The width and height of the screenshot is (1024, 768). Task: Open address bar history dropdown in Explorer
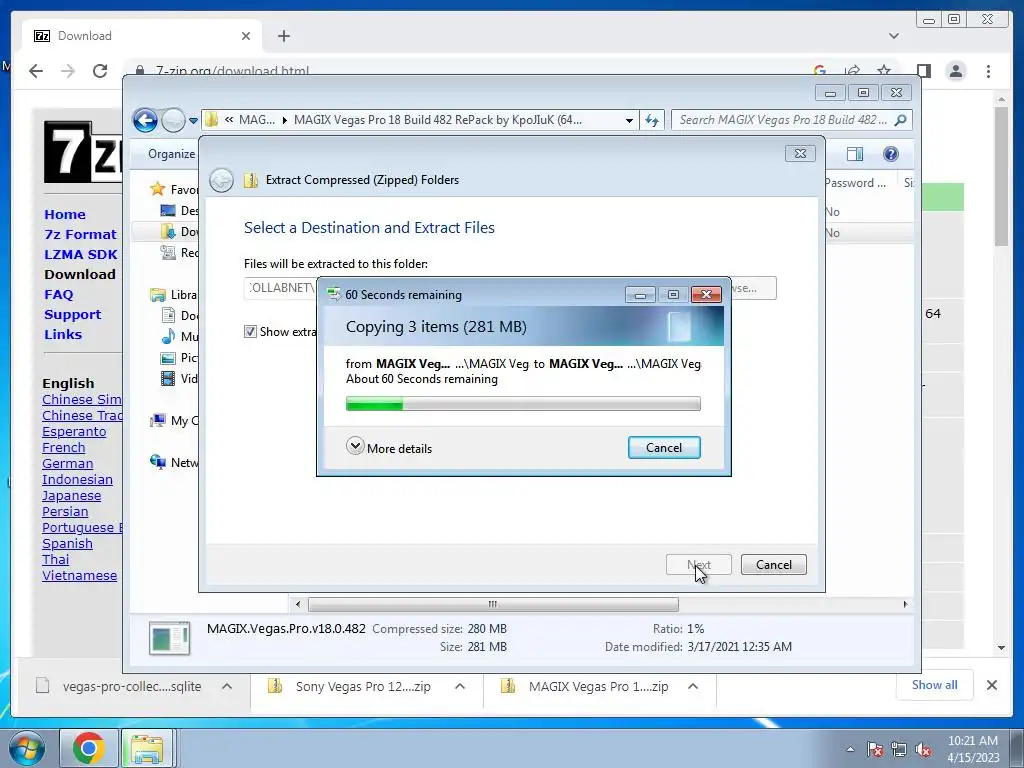tap(629, 120)
